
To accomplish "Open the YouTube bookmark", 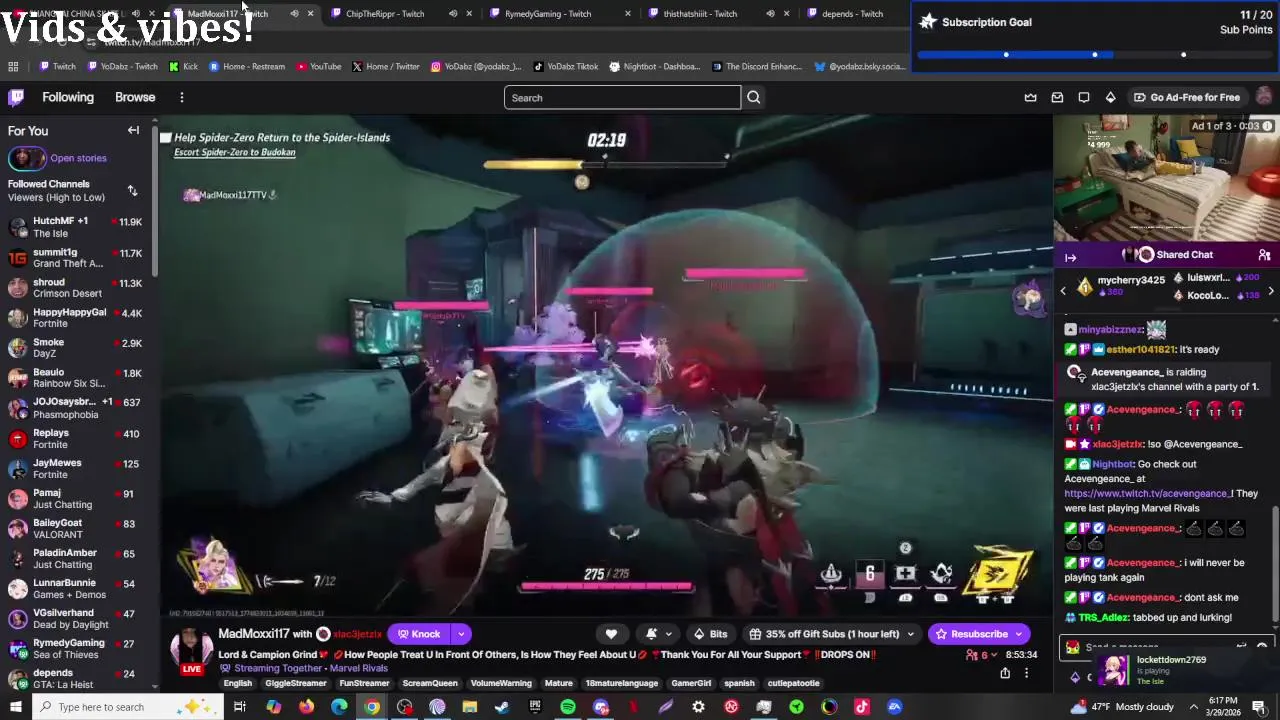I will 319,66.
